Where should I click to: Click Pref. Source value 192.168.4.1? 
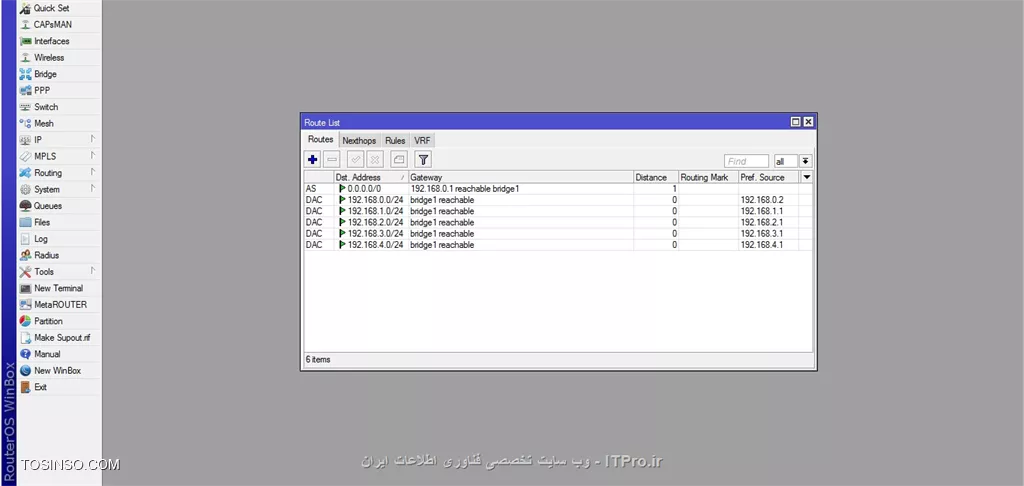click(x=761, y=245)
